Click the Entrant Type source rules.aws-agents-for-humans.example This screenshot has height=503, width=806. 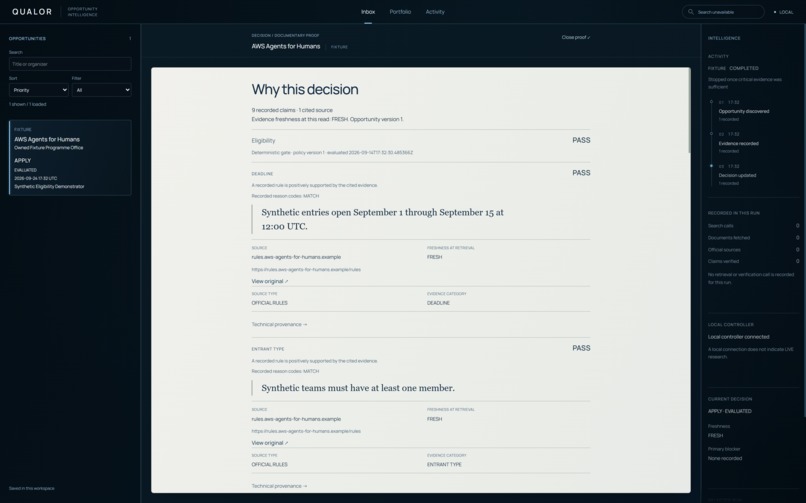[x=296, y=419]
